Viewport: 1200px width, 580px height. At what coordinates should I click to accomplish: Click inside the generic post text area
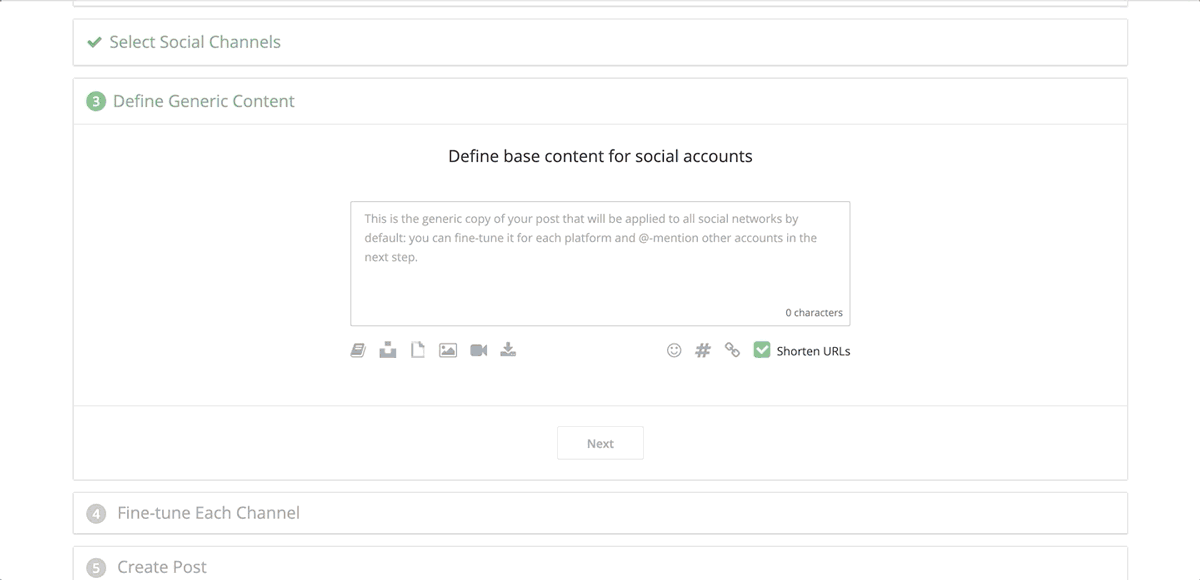coord(600,263)
